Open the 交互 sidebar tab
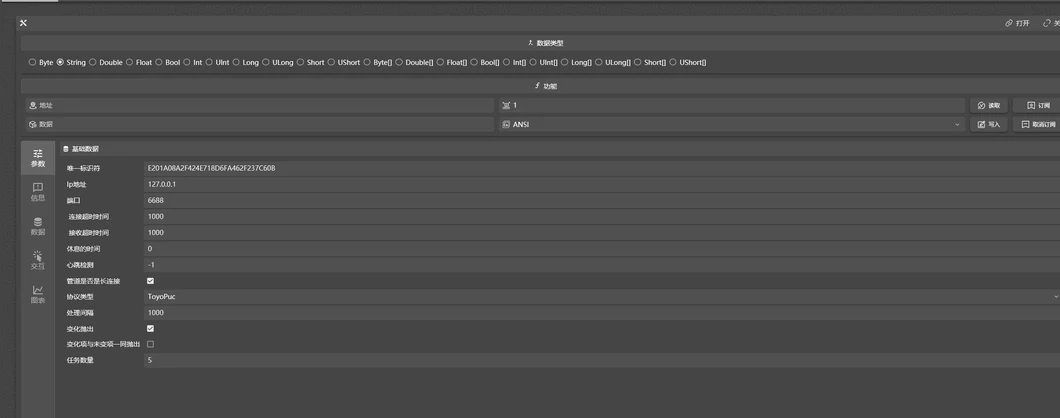The height and width of the screenshot is (418, 1060). coord(38,260)
